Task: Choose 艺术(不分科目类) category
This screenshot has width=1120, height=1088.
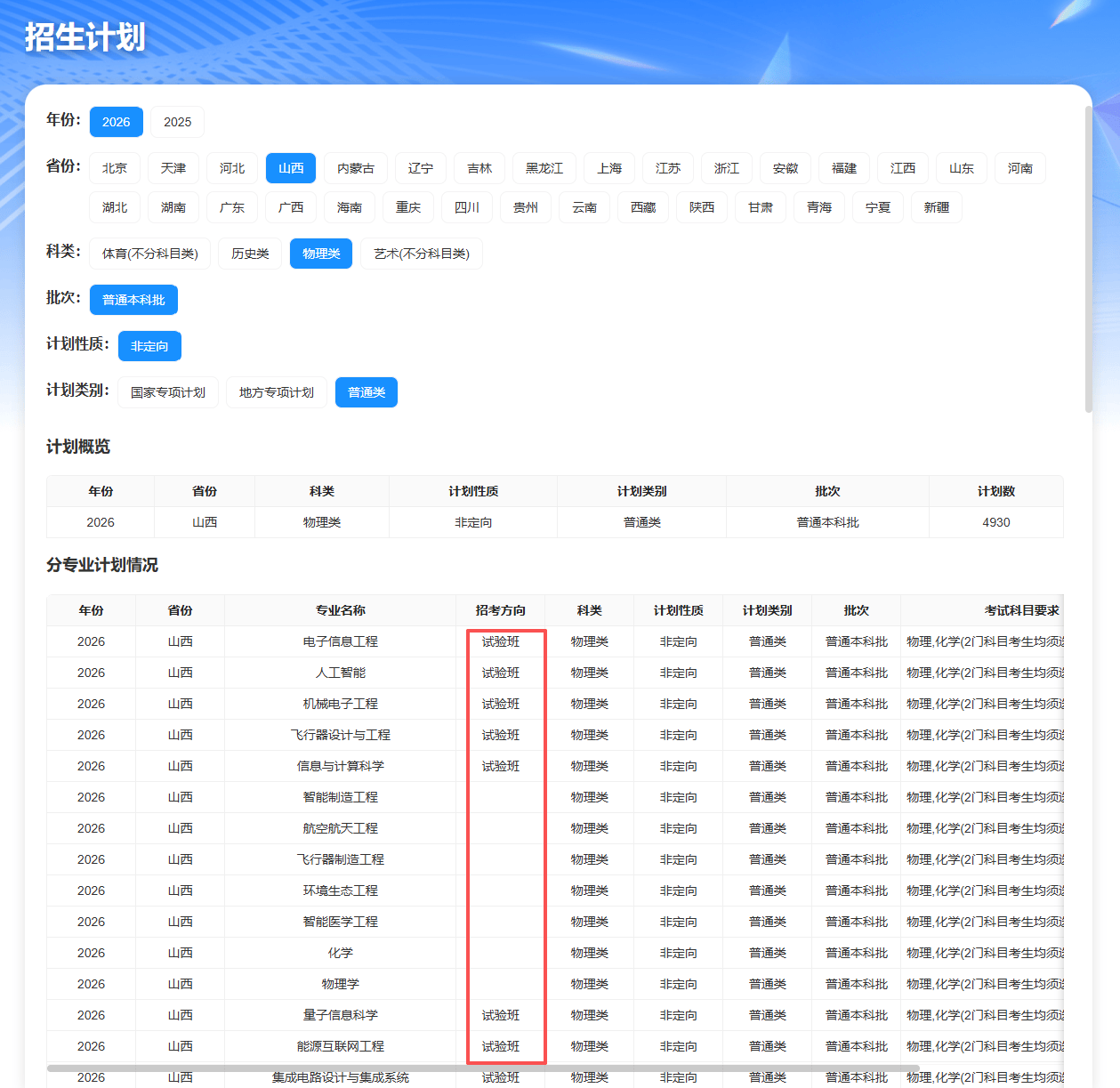Action: pyautogui.click(x=422, y=254)
